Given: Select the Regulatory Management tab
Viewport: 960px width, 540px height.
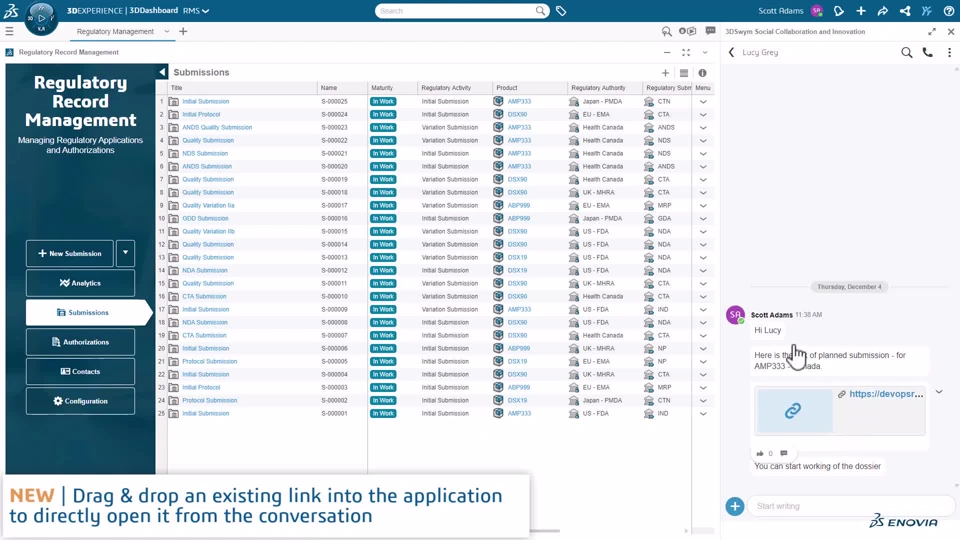Looking at the screenshot, I should pyautogui.click(x=115, y=31).
